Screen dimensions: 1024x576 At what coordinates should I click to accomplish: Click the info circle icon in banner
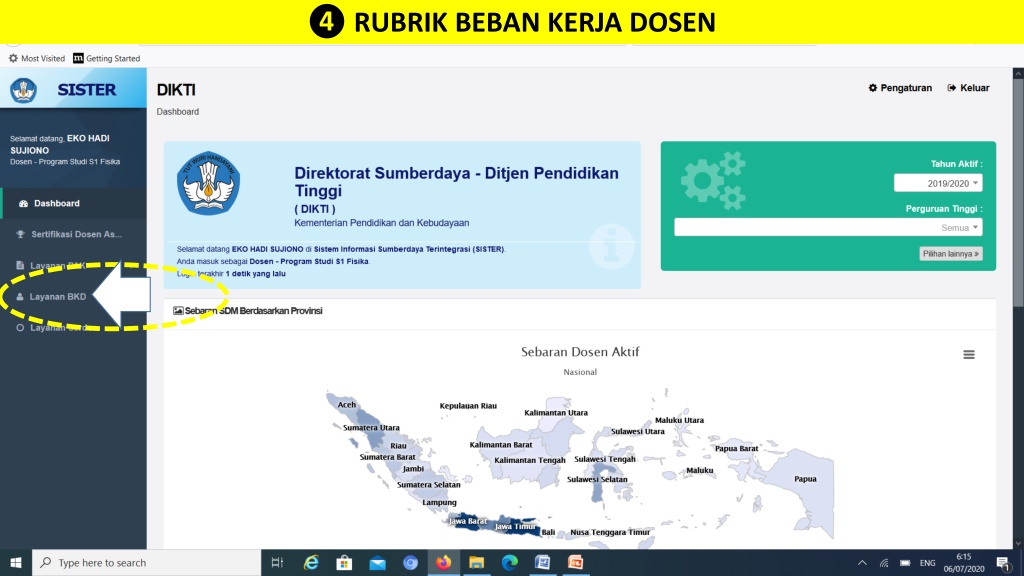click(x=611, y=246)
